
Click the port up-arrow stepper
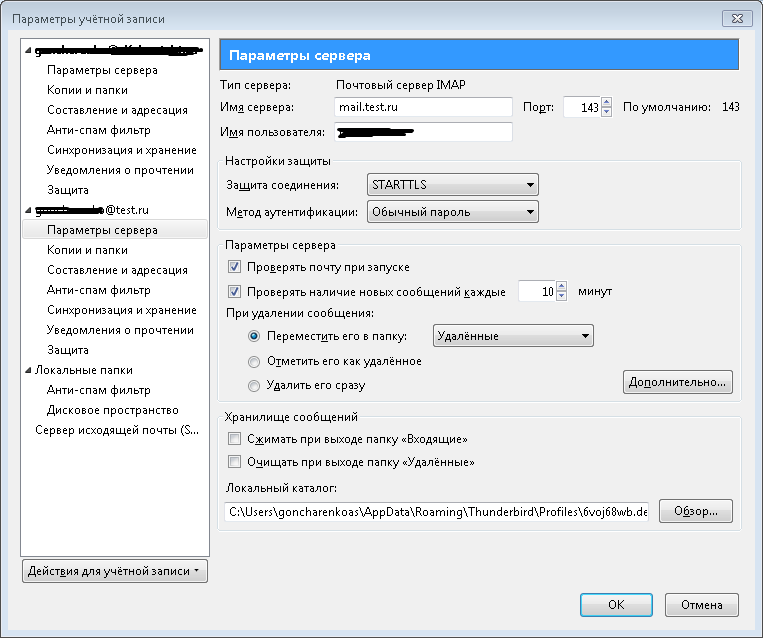(x=606, y=102)
